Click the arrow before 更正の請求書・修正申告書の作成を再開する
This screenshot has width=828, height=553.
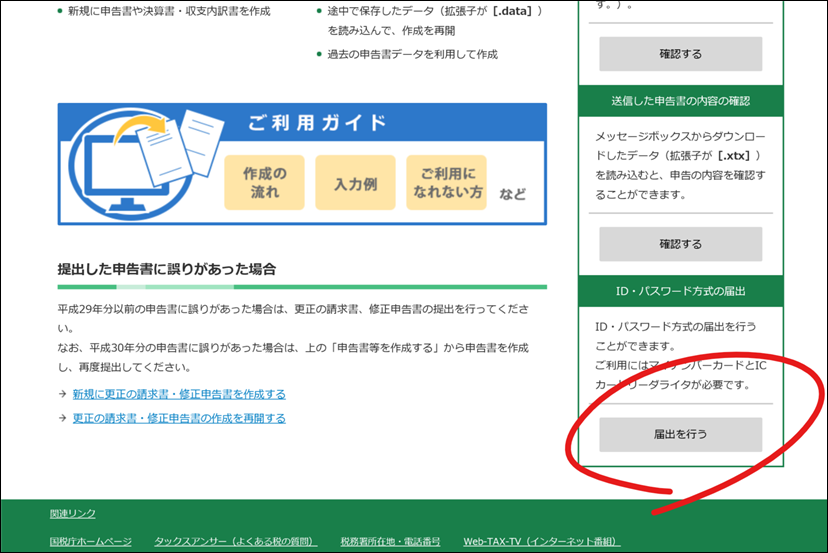62,418
